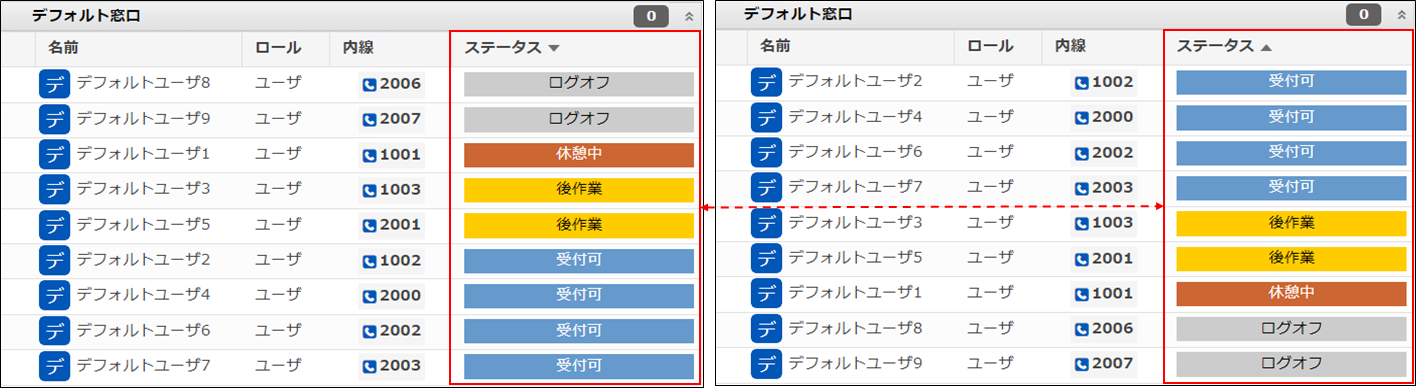Viewport: 1416px width, 388px height.
Task: Call extension 1001 phone icon in right panel
Action: 1081,294
